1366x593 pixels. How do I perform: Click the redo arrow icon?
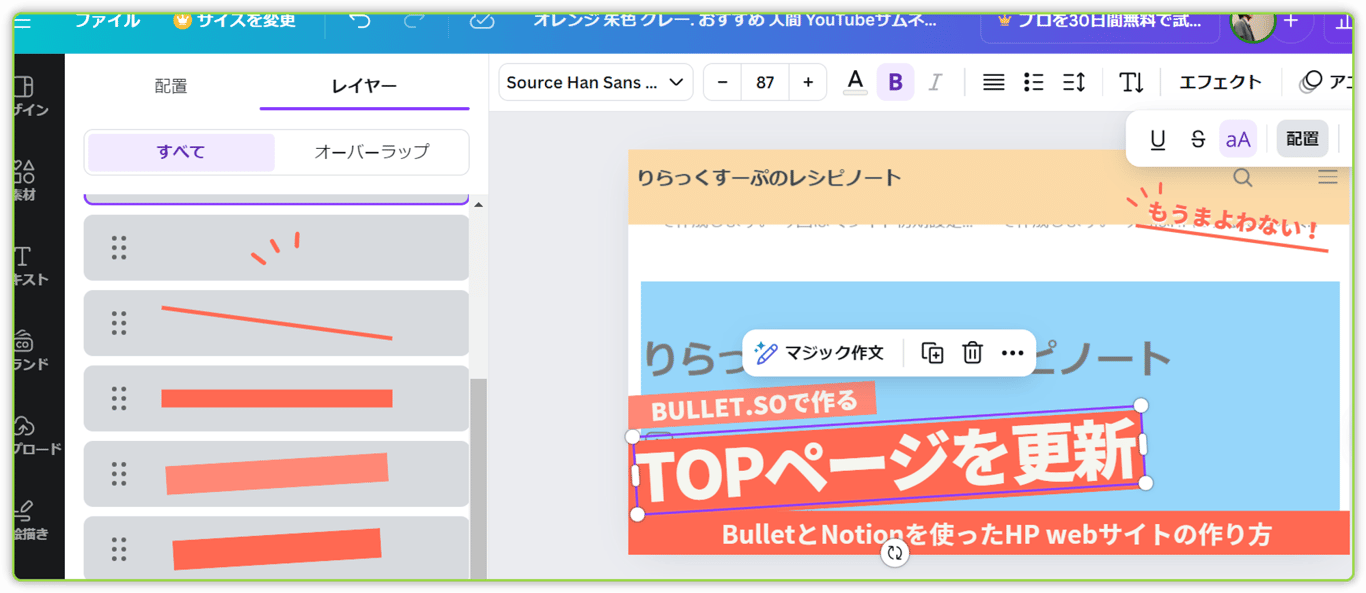414,22
